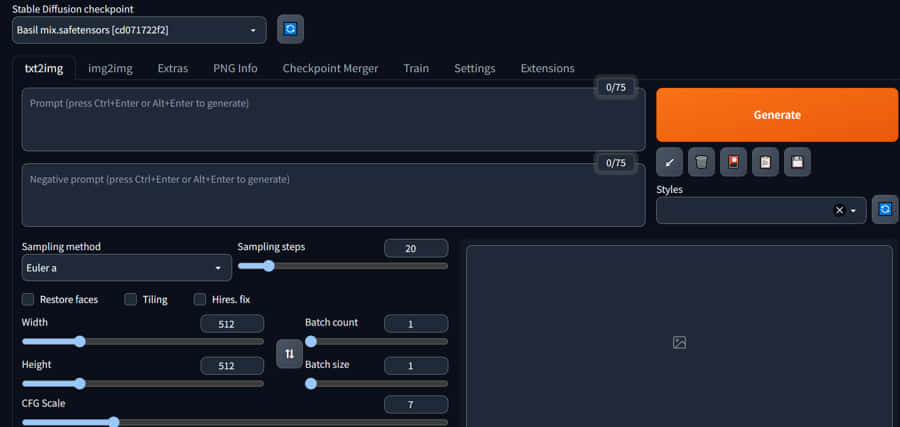Click the prompt token counter 0/75
The image size is (900, 427).
[x=616, y=87]
